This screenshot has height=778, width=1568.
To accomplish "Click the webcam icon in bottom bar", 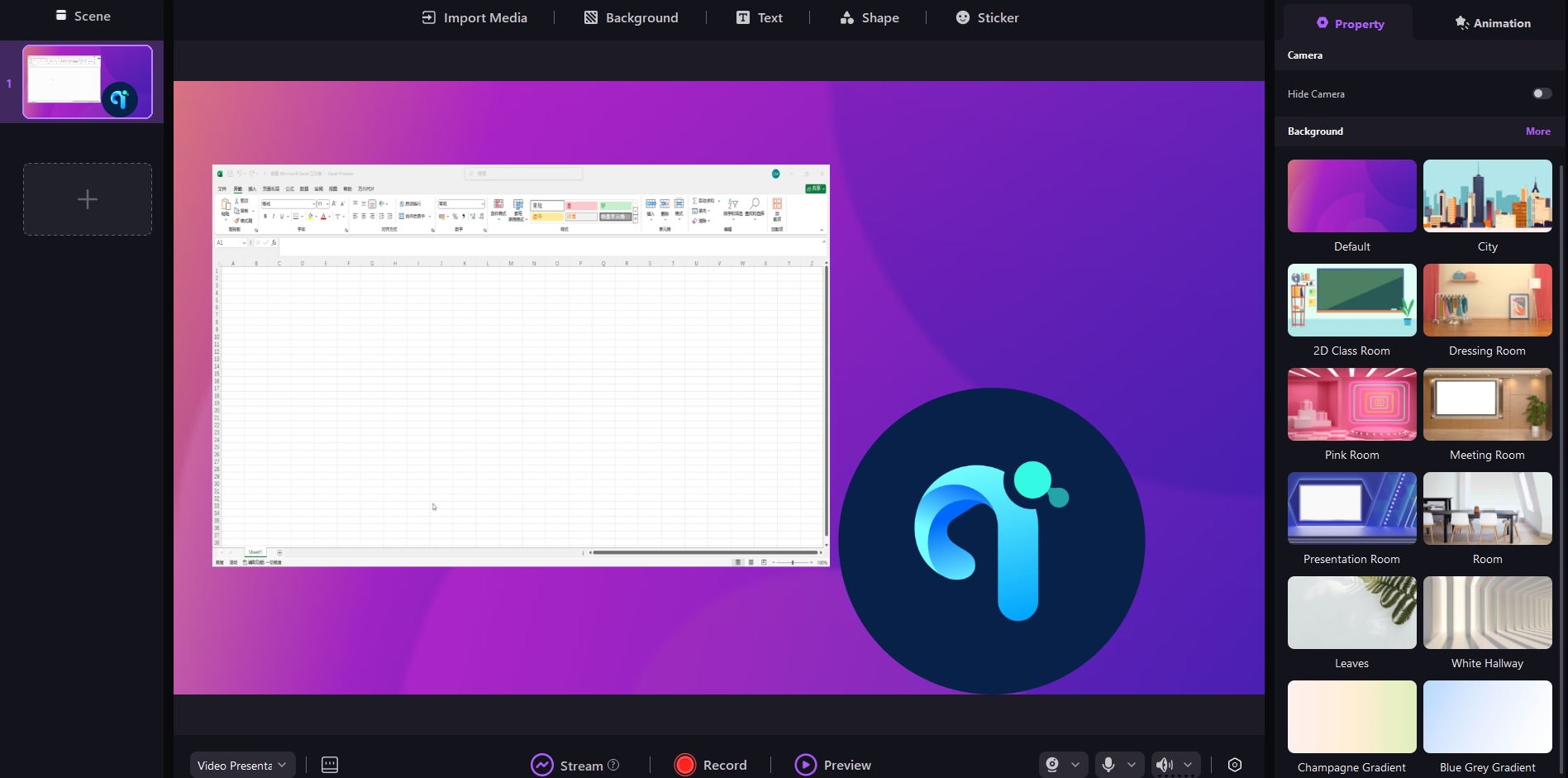I will click(x=1052, y=765).
